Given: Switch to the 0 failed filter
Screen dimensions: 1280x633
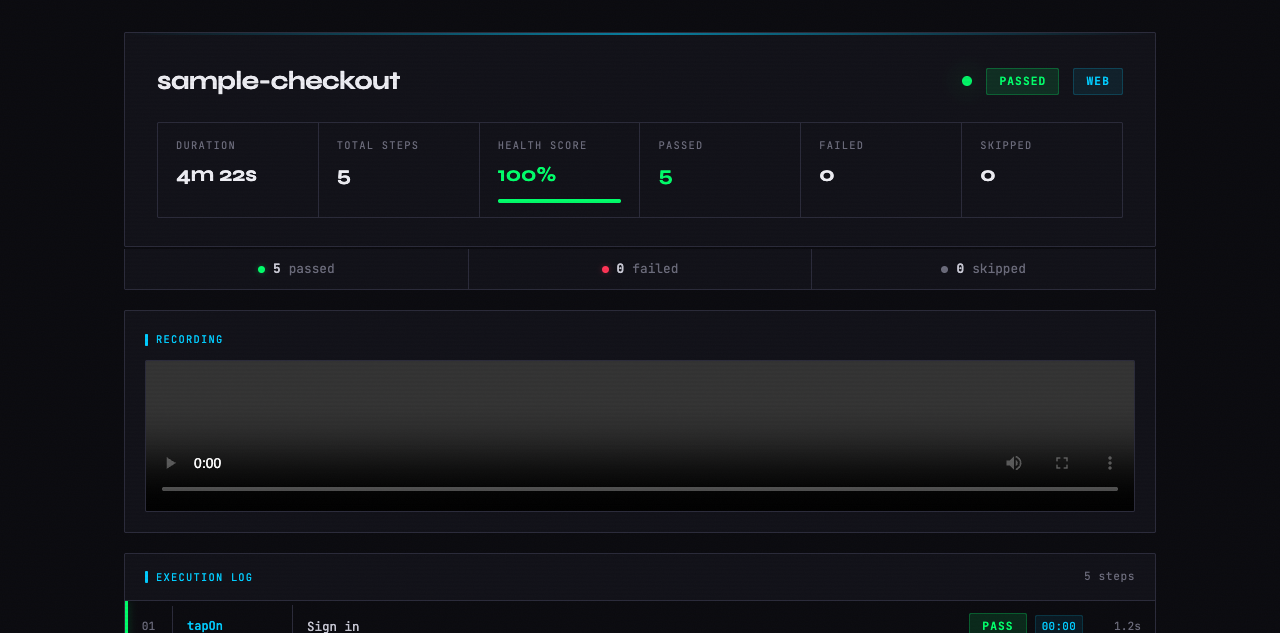Looking at the screenshot, I should pyautogui.click(x=640, y=268).
